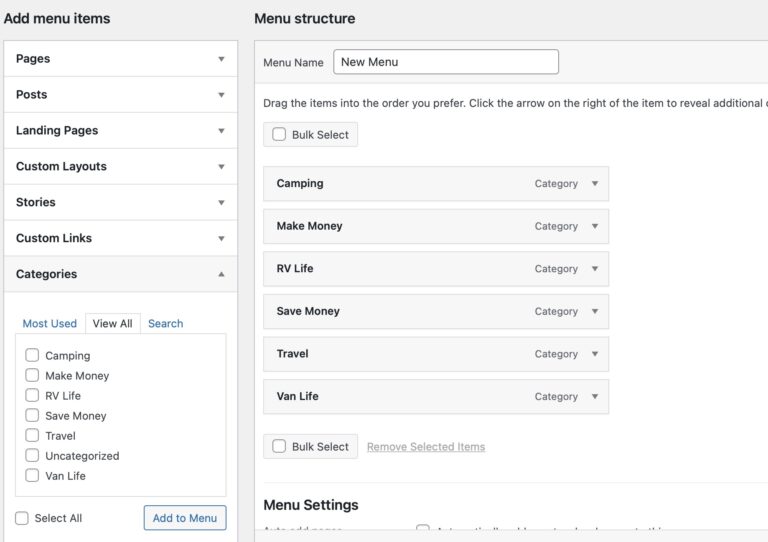This screenshot has height=542, width=768.
Task: Click the Add to Menu button
Action: point(185,518)
